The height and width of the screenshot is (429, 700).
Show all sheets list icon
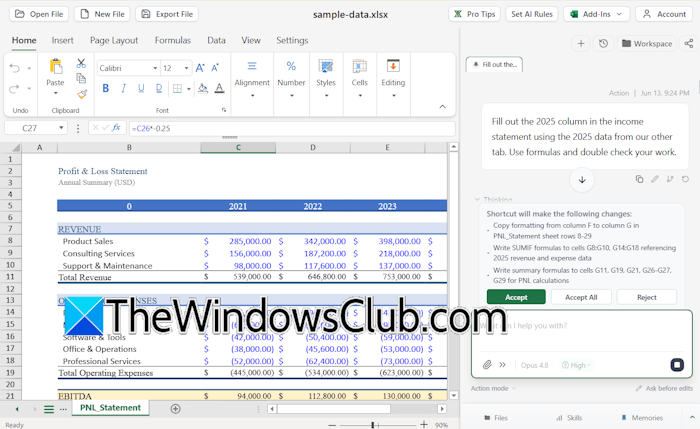tap(49, 409)
